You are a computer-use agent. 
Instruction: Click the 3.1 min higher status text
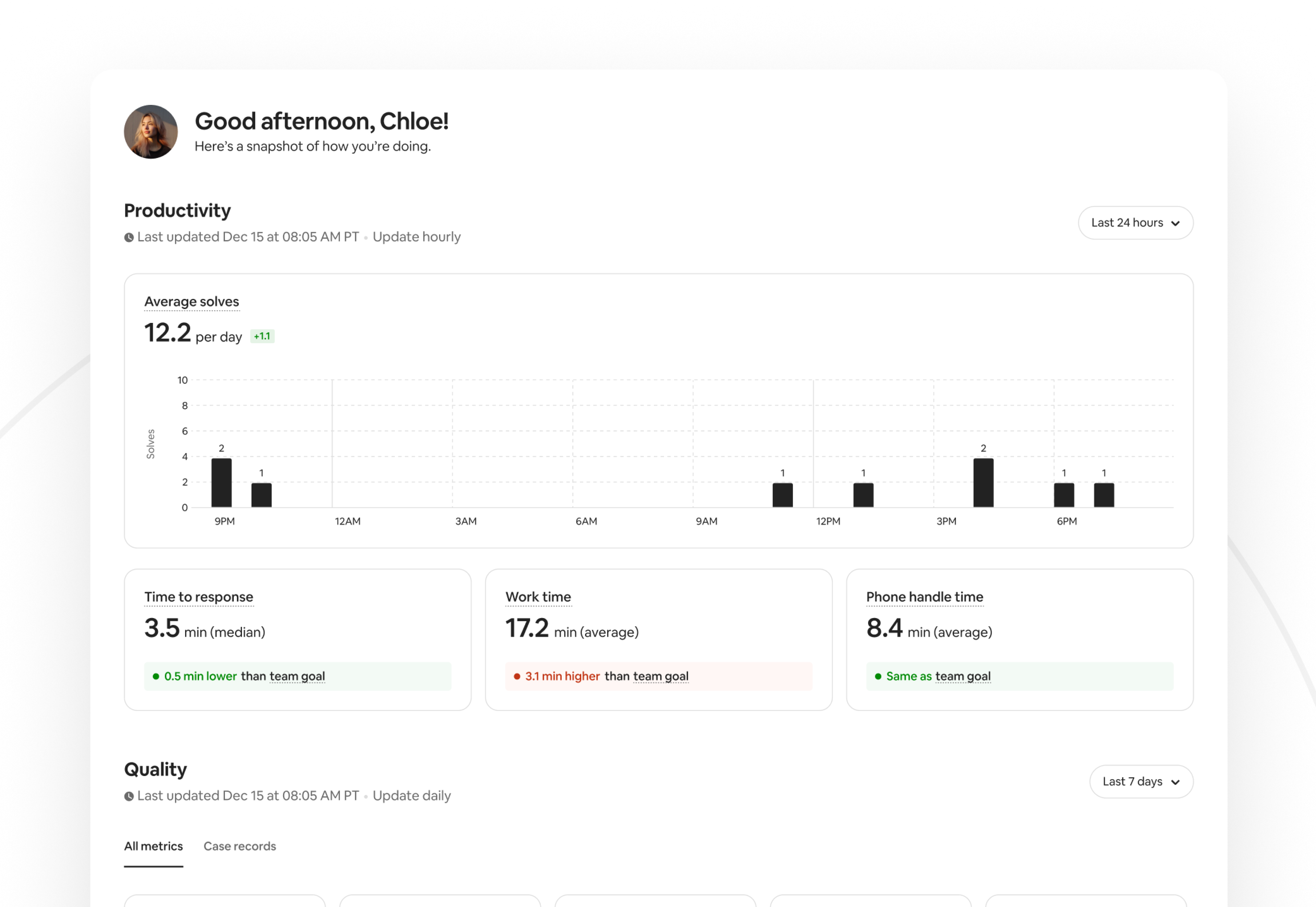[x=562, y=676]
